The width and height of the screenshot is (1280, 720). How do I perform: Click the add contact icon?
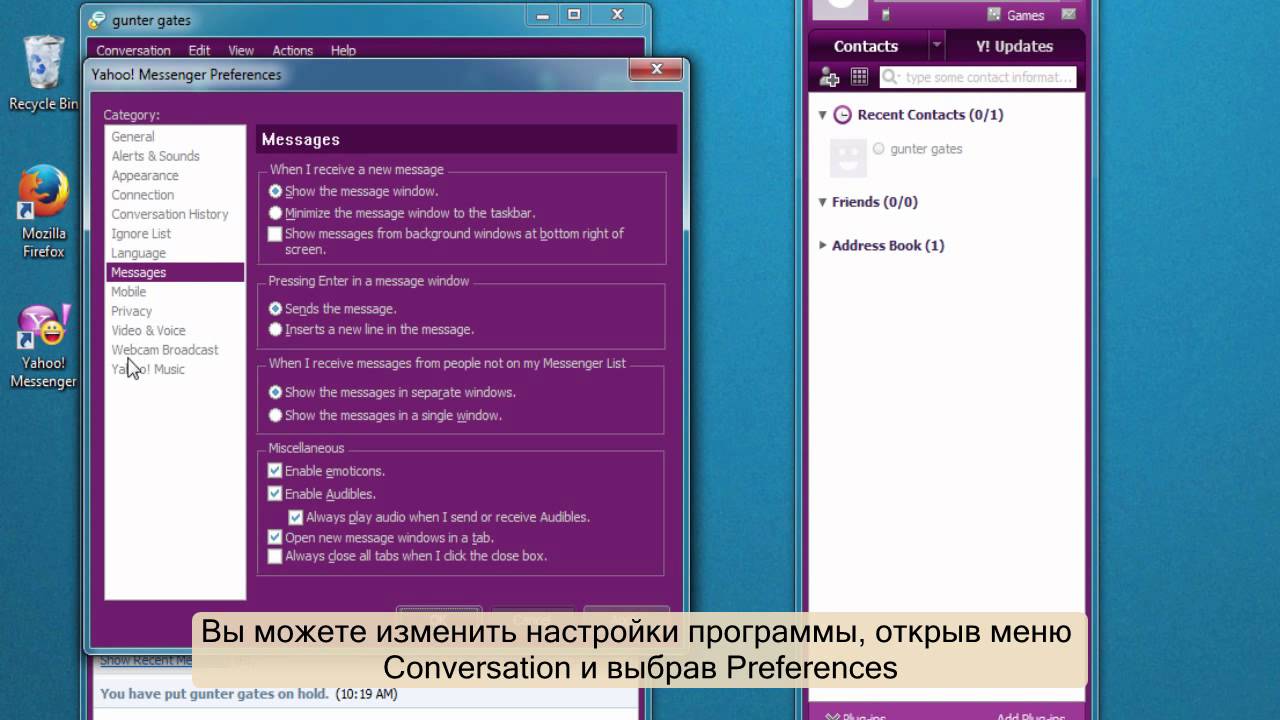[x=829, y=77]
